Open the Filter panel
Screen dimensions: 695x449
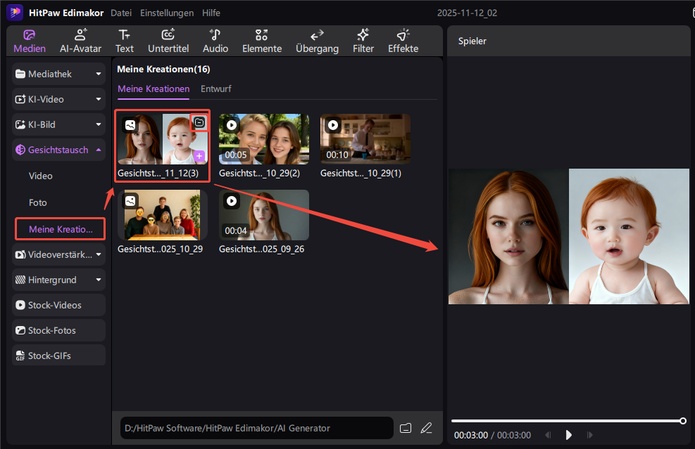pos(363,40)
